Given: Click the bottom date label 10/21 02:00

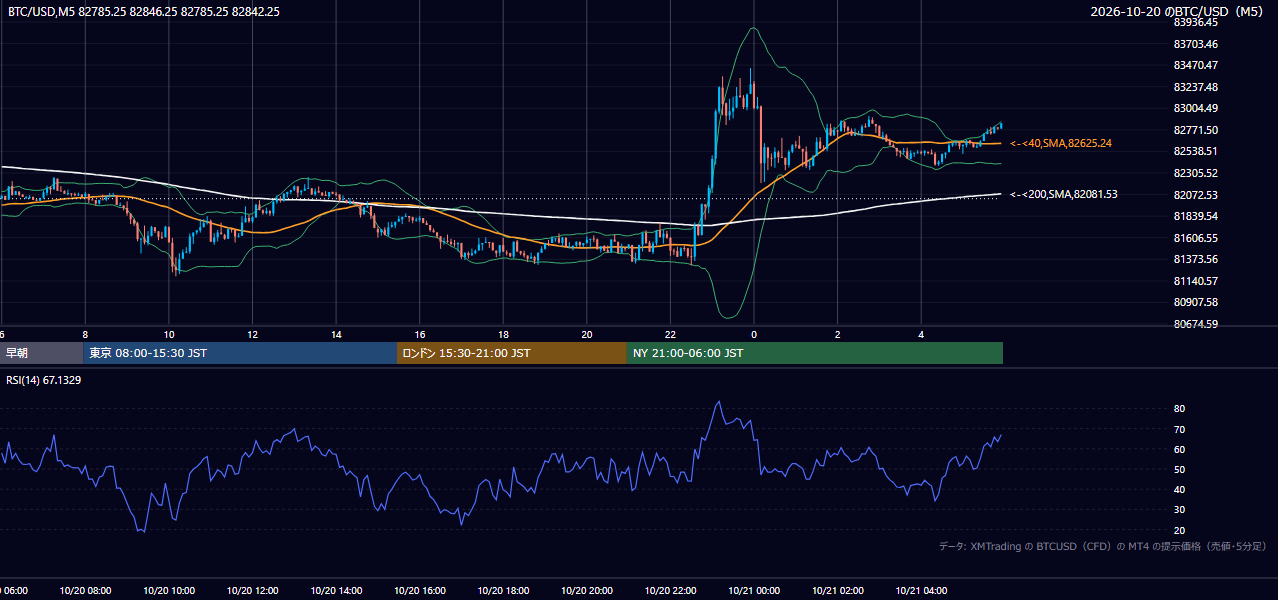Looking at the screenshot, I should [838, 591].
